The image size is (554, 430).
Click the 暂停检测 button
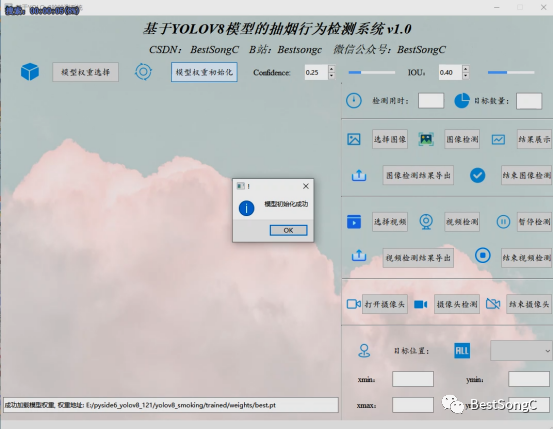(534, 222)
